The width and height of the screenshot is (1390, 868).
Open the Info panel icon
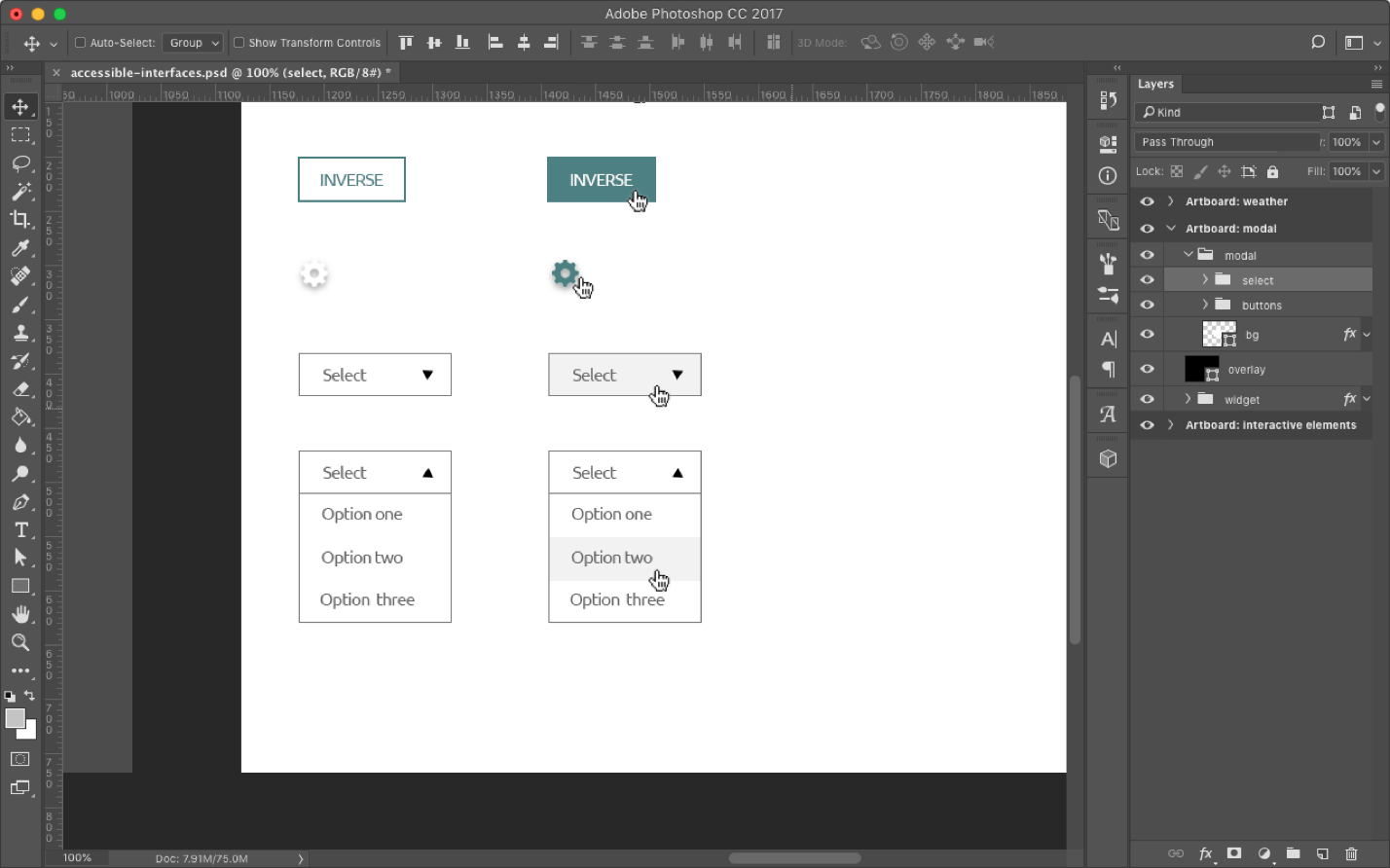click(1108, 175)
